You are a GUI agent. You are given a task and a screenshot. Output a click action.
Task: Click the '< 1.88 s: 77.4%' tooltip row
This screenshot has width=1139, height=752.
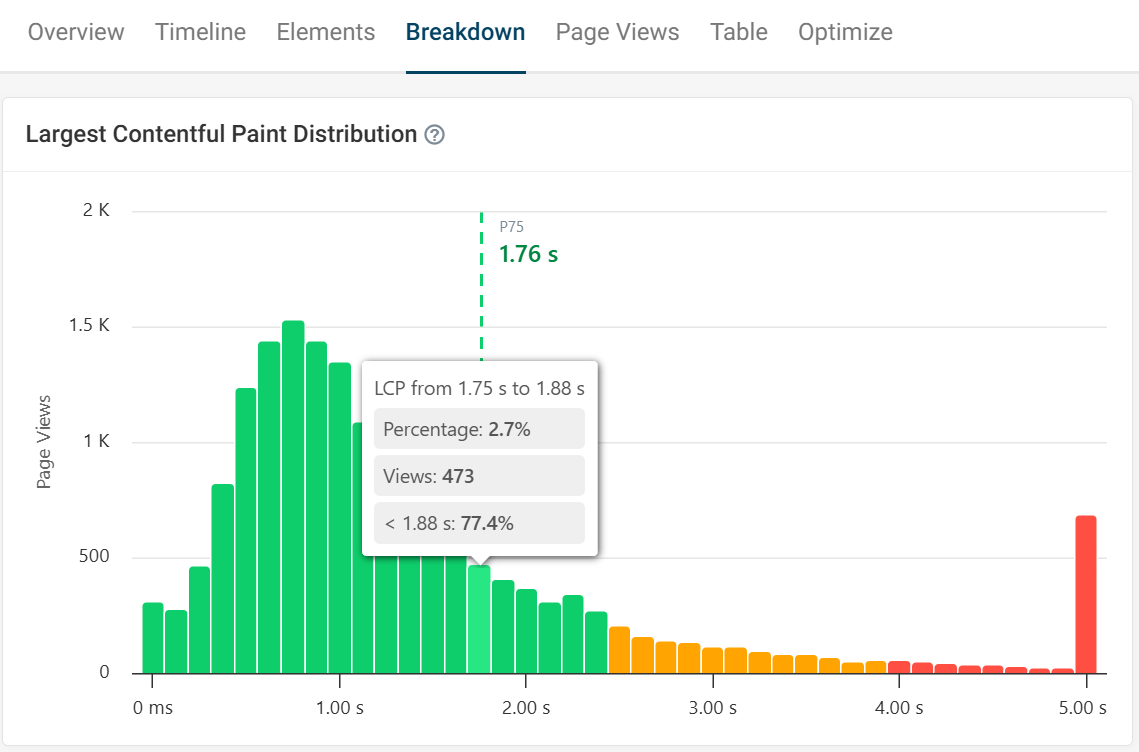[x=479, y=522]
